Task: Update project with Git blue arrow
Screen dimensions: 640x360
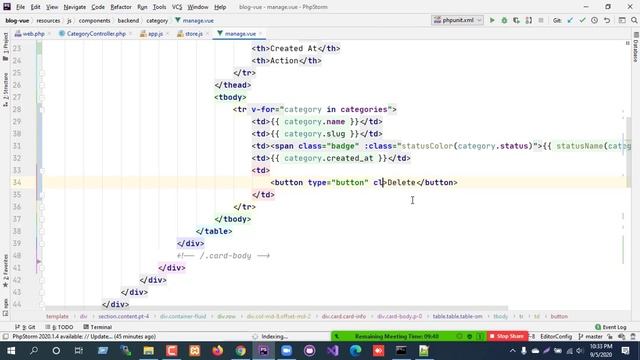Action: [x=570, y=20]
